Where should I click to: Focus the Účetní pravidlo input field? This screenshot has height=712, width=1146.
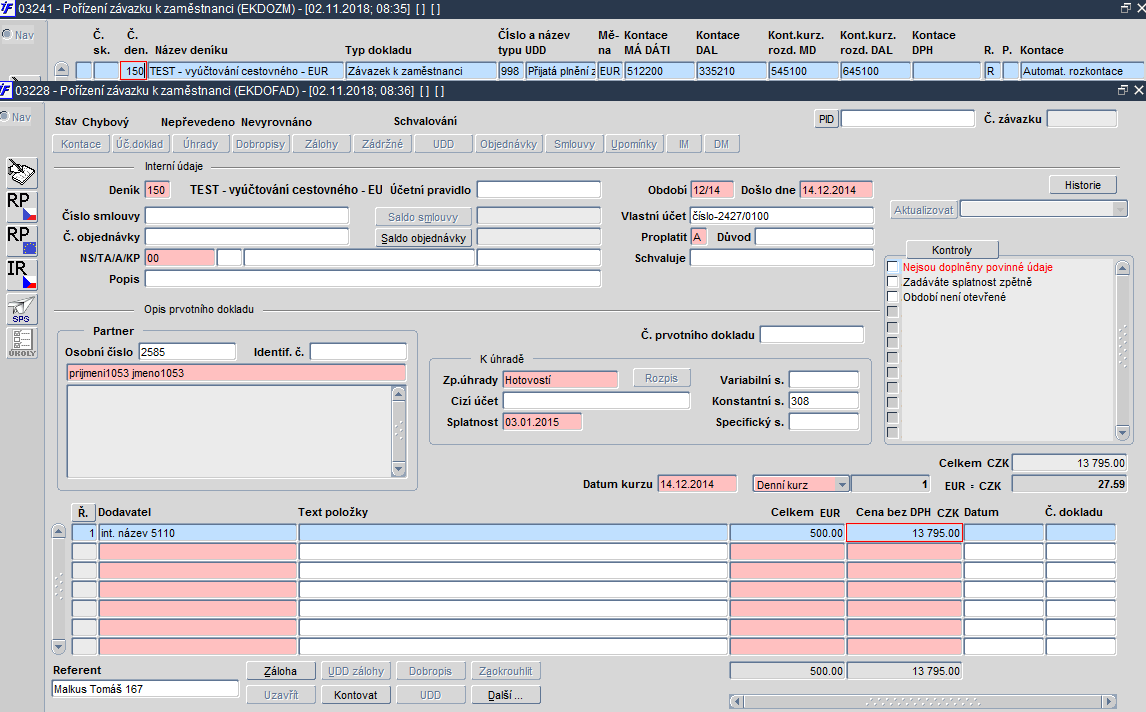pyautogui.click(x=539, y=190)
